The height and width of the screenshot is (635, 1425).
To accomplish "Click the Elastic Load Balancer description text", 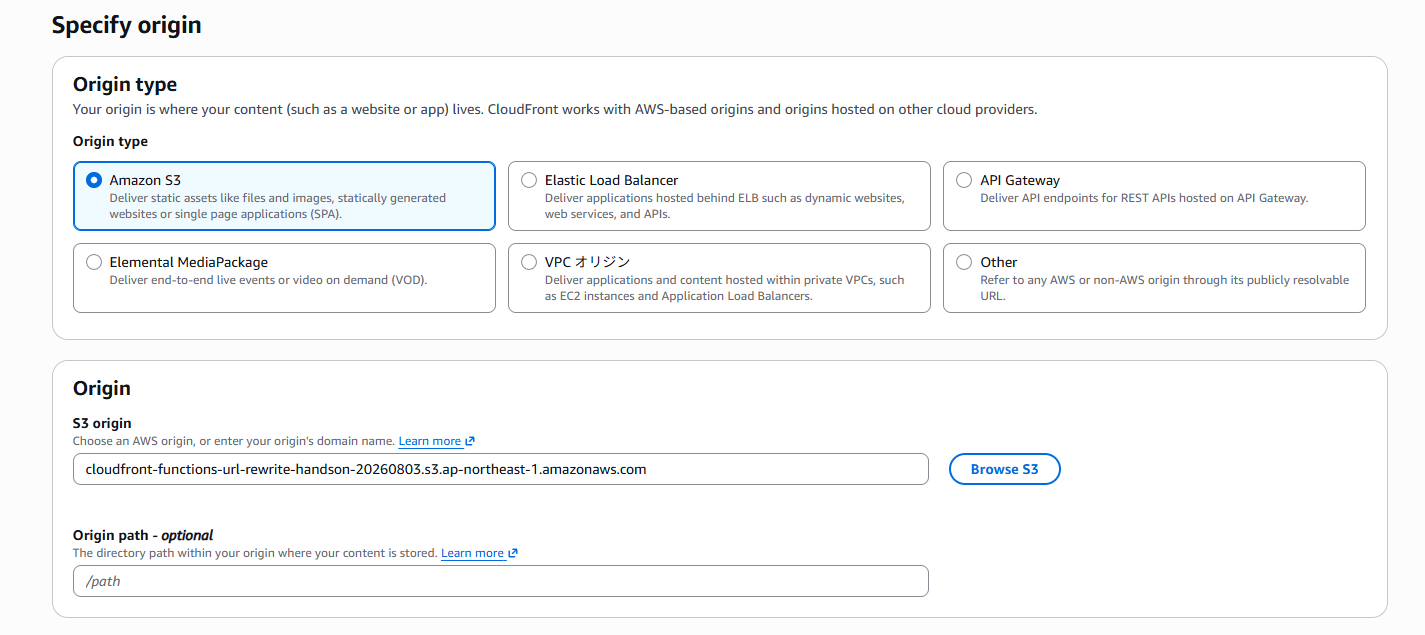I will pyautogui.click(x=725, y=206).
